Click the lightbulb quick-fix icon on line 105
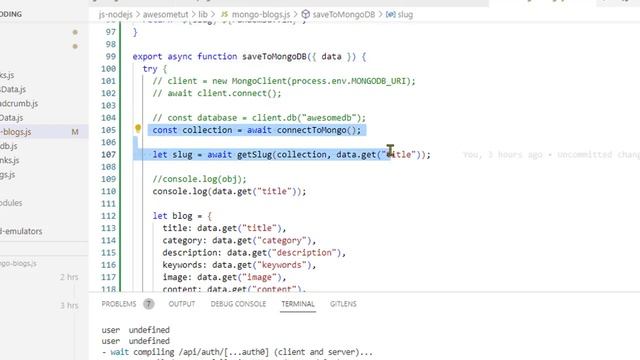The width and height of the screenshot is (640, 360). 138,129
